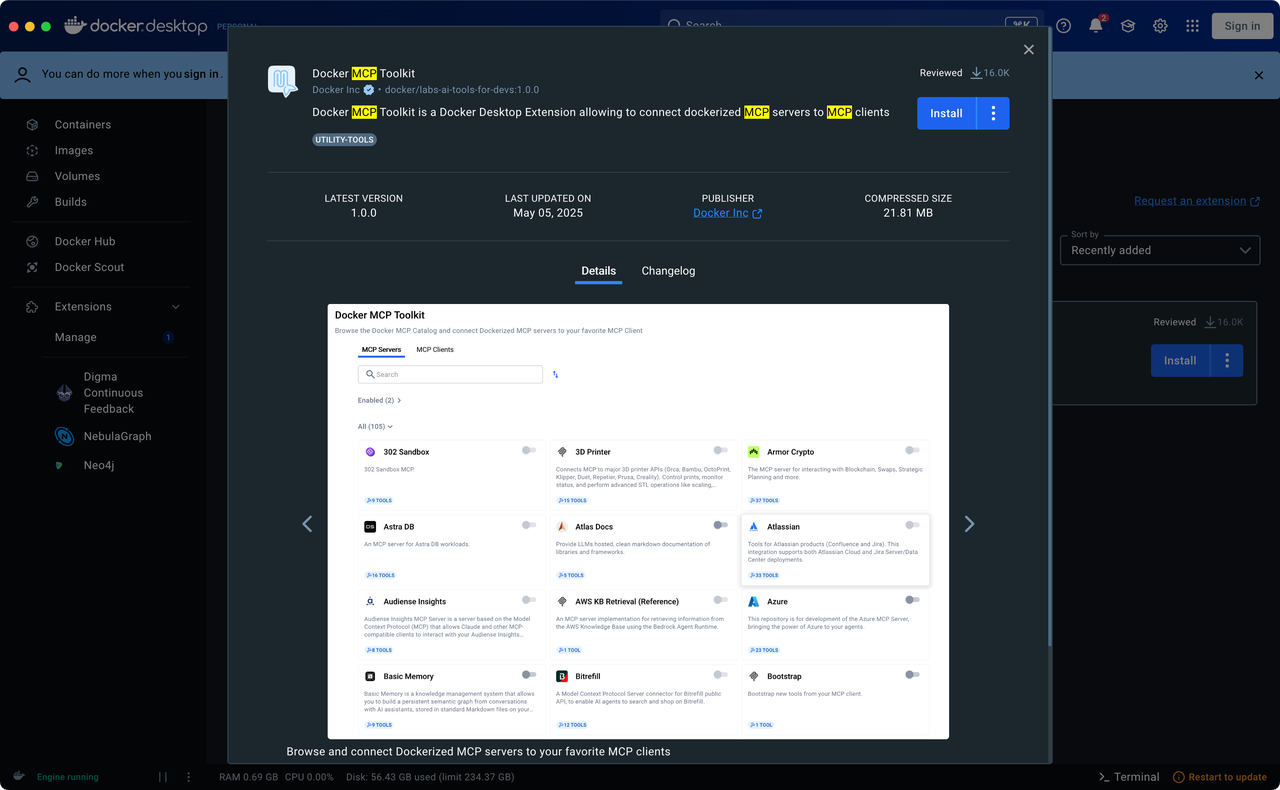
Task: Open notifications bell with red badge
Action: click(x=1096, y=25)
